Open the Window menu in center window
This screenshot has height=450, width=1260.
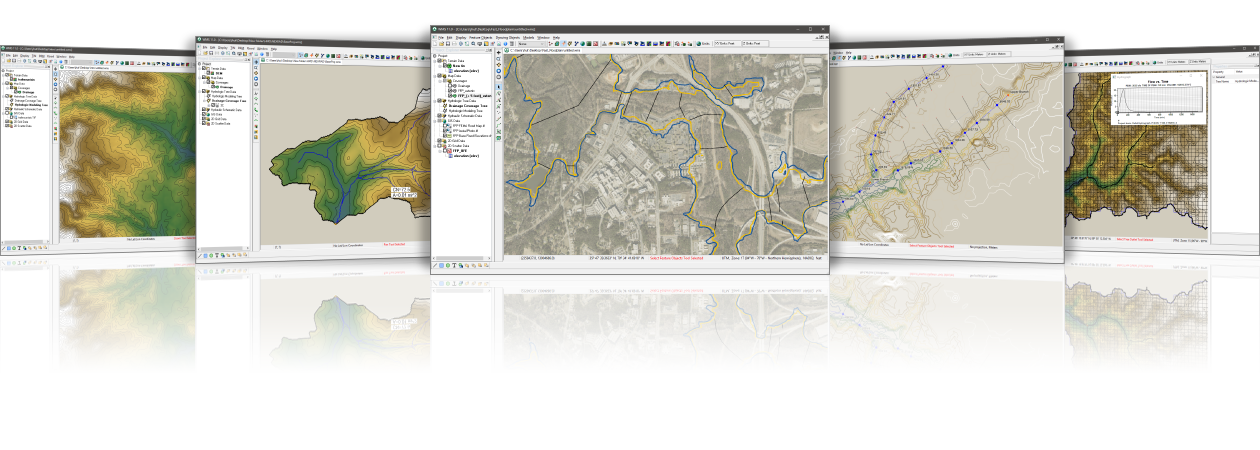[x=545, y=38]
